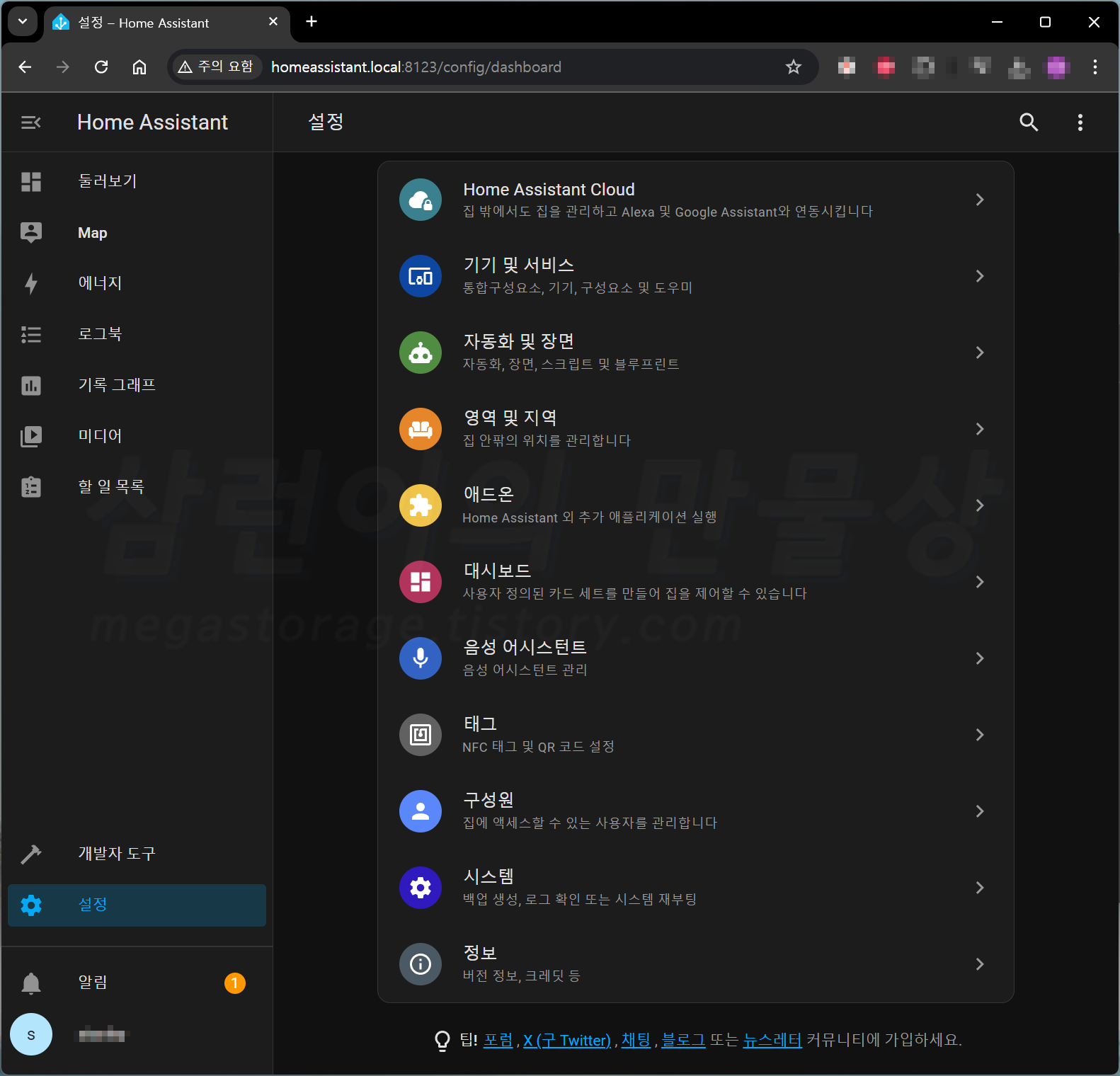Collapse the Home Assistant sidebar menu icon
This screenshot has height=1076, width=1120.
(30, 122)
